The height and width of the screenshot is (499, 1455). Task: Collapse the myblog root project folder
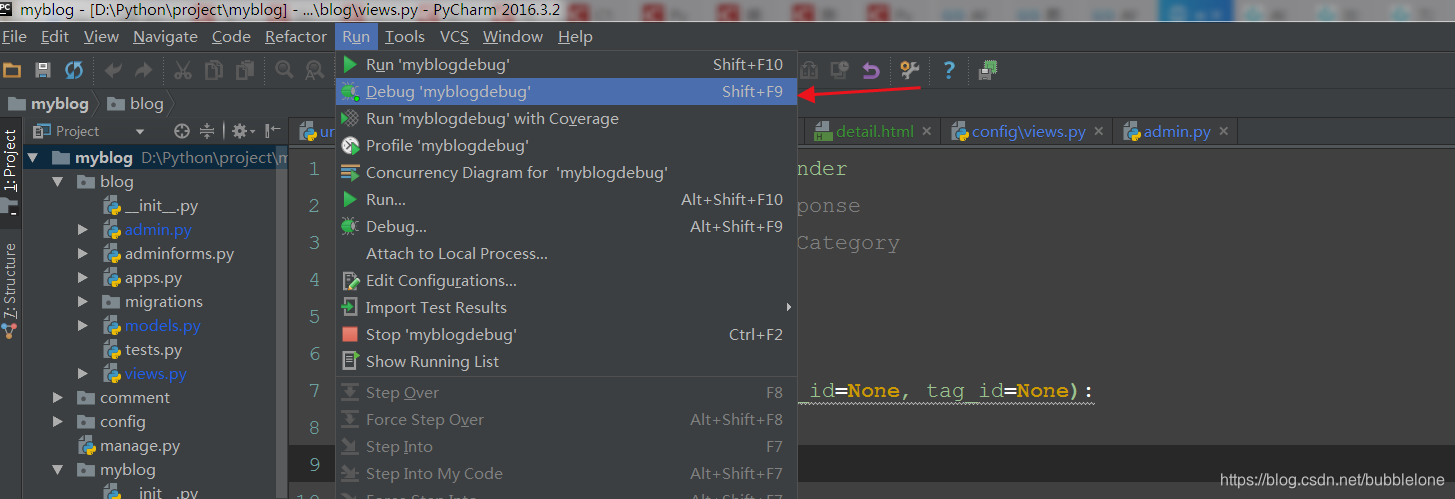pos(33,158)
